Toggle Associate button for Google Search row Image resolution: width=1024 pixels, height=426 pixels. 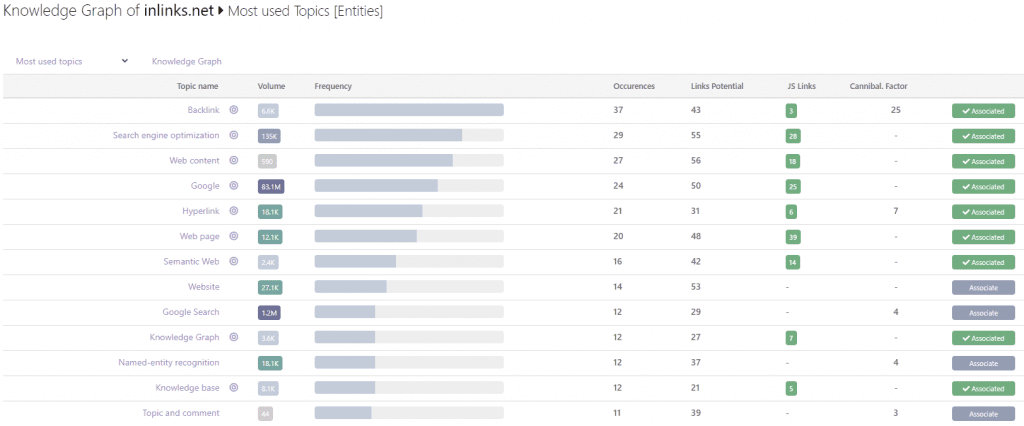tap(983, 313)
